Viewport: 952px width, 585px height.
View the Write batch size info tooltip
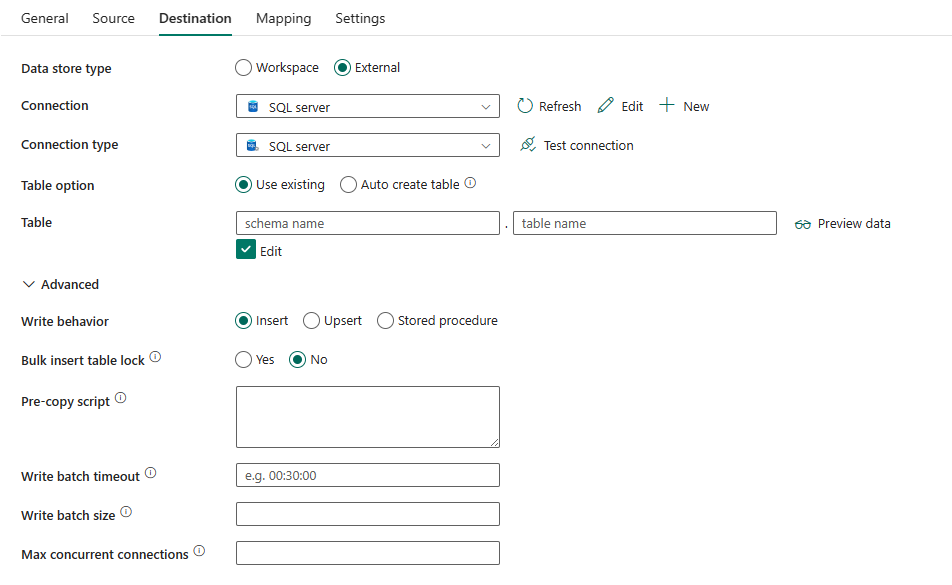126,510
